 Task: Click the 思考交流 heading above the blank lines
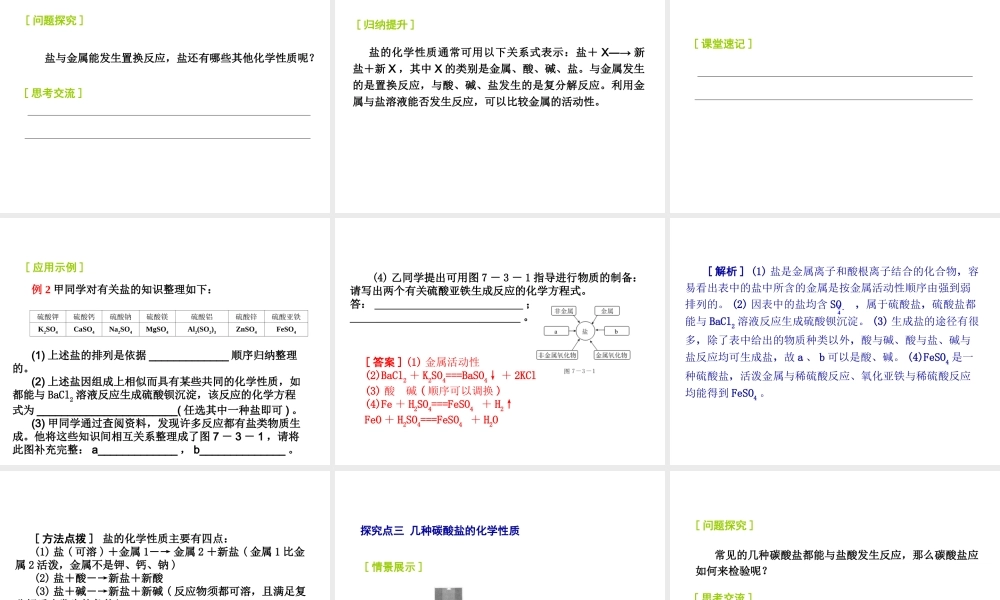(54, 93)
